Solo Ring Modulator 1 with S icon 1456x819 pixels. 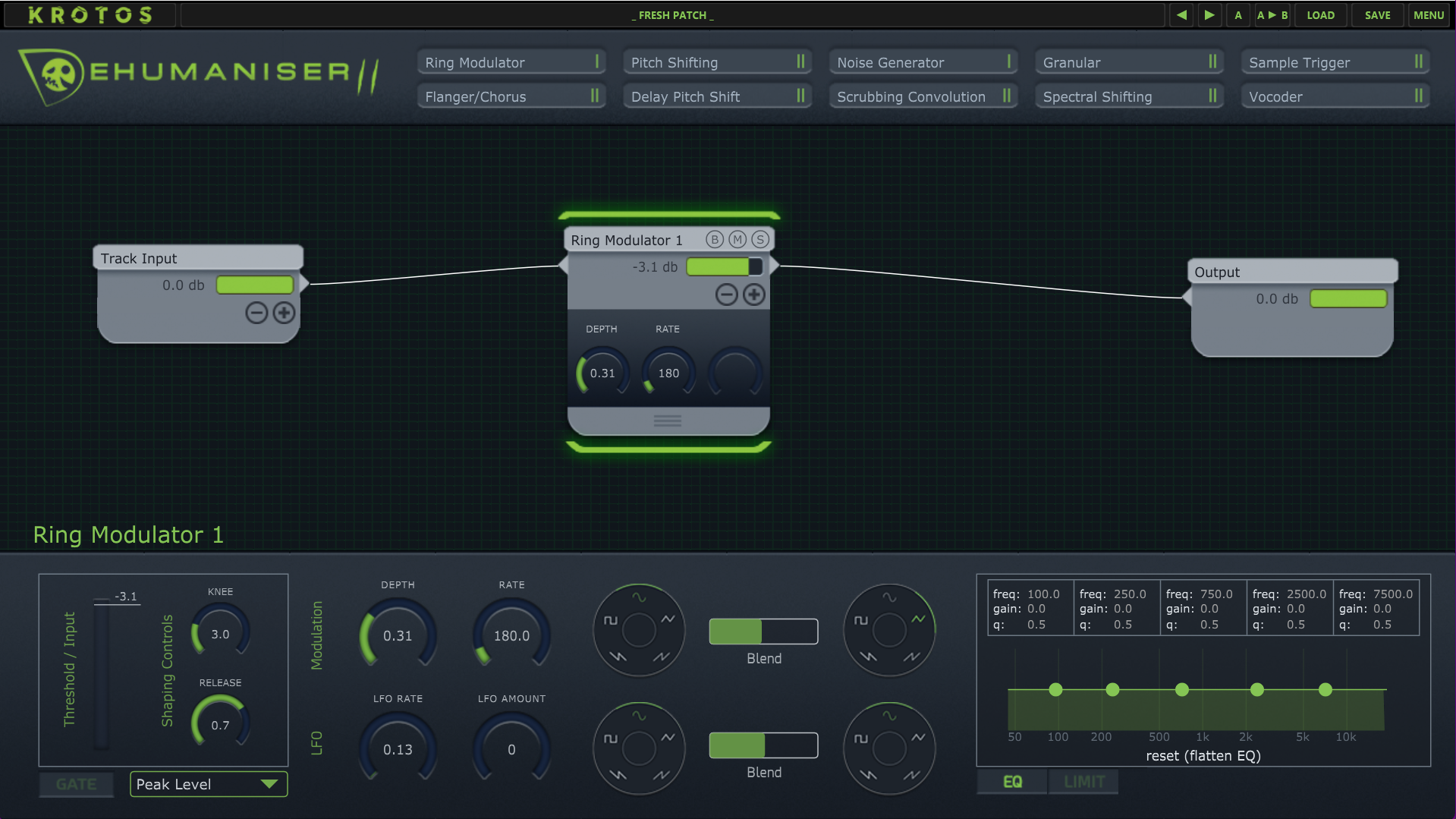tap(759, 240)
